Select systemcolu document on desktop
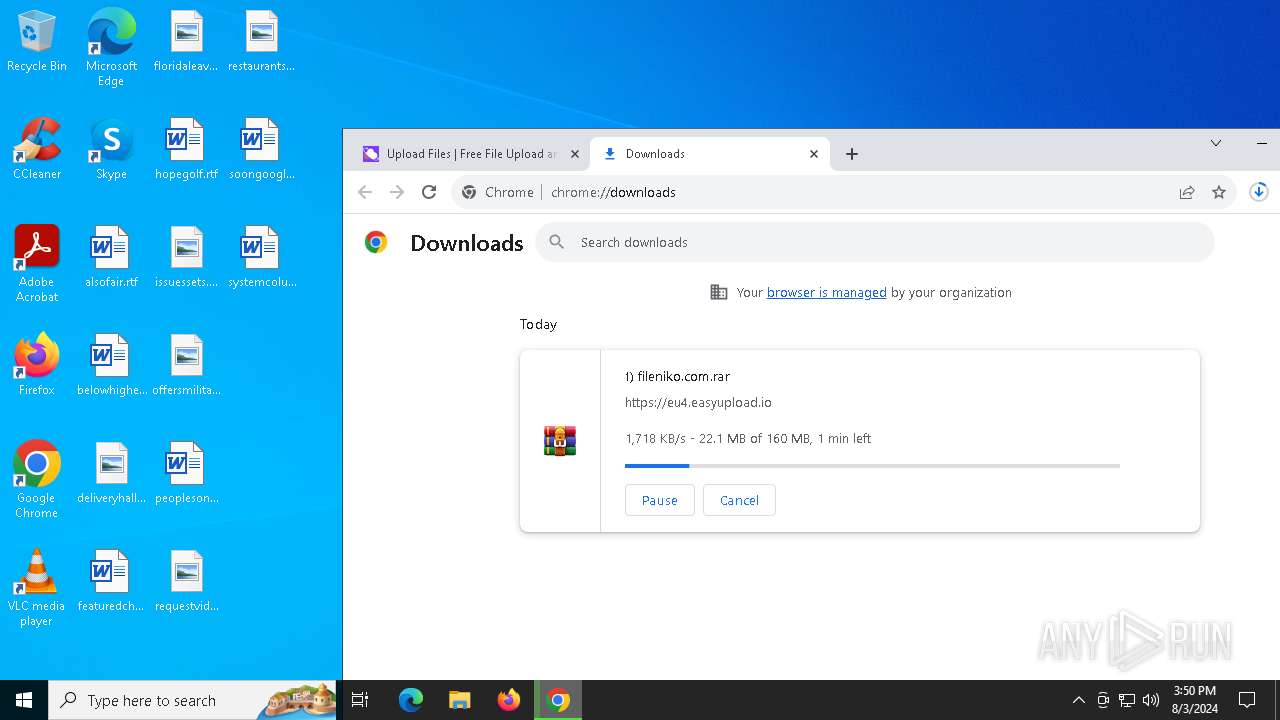Viewport: 1280px width, 720px height. [261, 258]
